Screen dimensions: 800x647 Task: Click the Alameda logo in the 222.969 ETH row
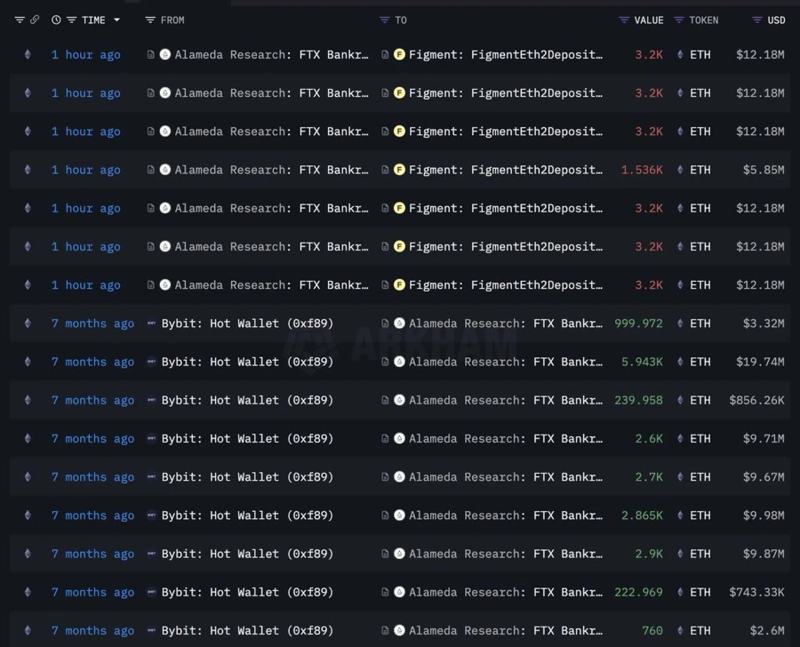tap(399, 593)
